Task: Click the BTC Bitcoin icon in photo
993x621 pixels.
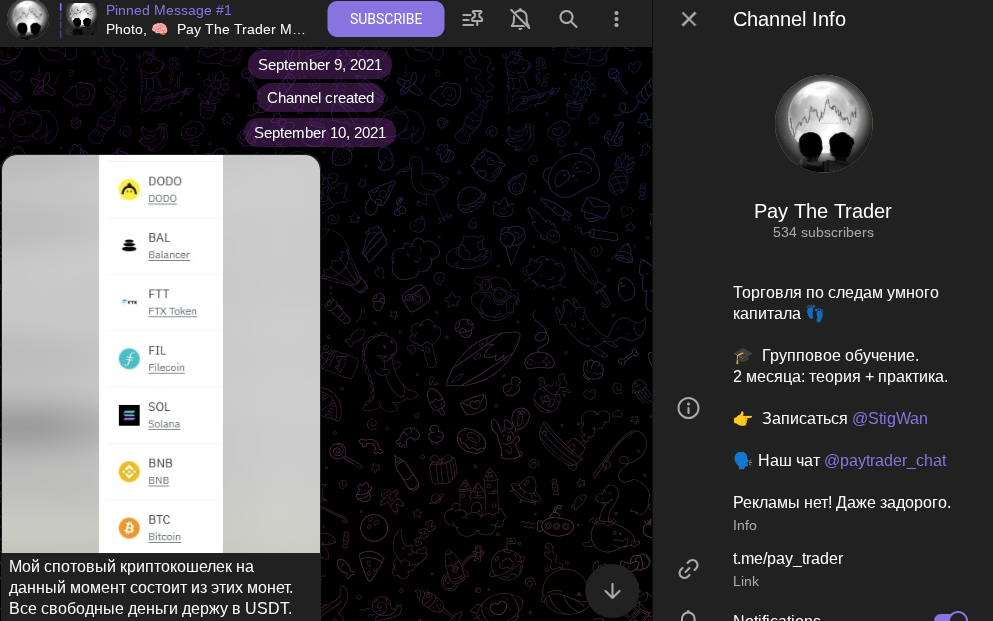Action: click(x=129, y=527)
